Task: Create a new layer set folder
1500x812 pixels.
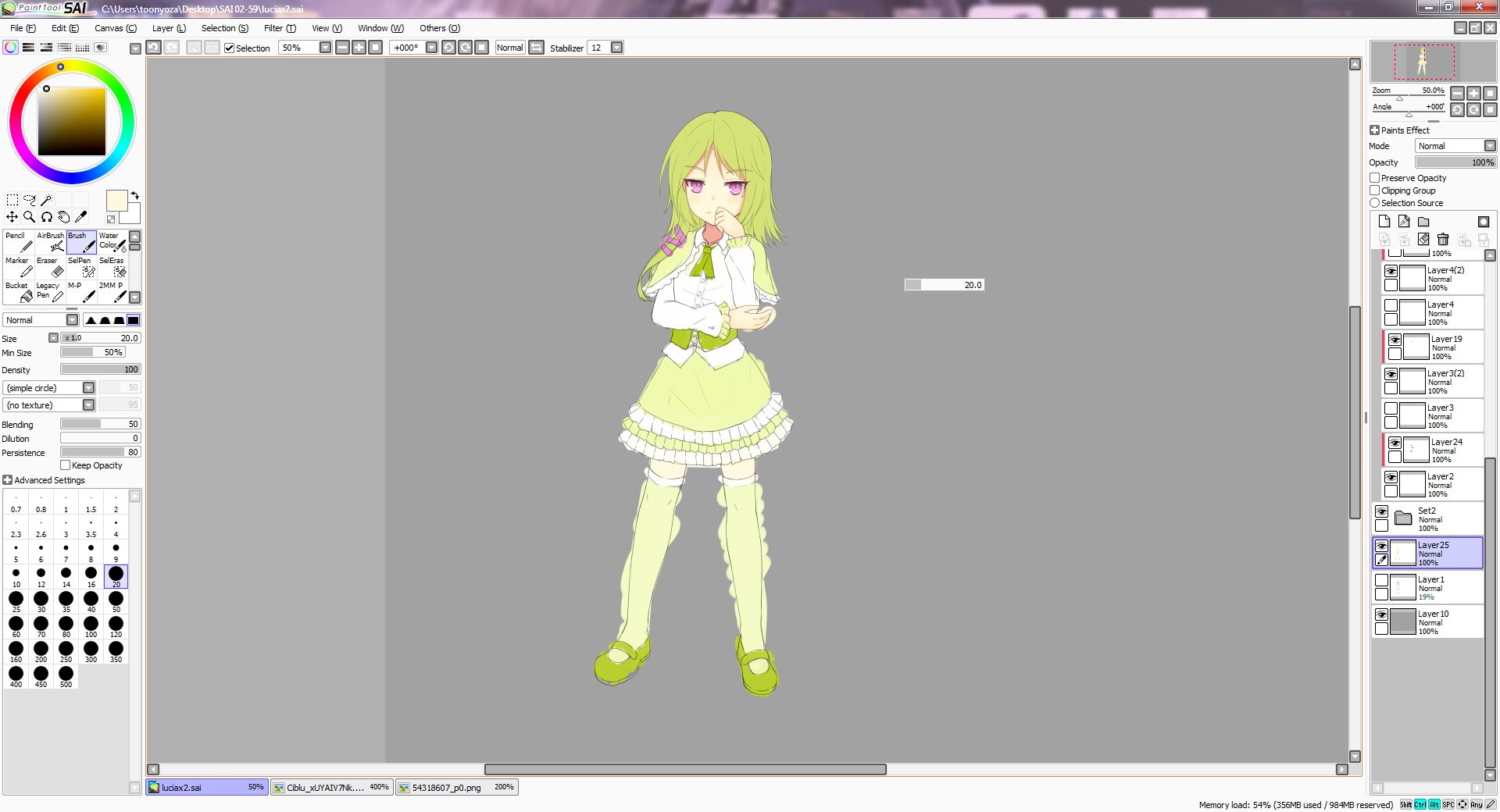Action: tap(1423, 222)
